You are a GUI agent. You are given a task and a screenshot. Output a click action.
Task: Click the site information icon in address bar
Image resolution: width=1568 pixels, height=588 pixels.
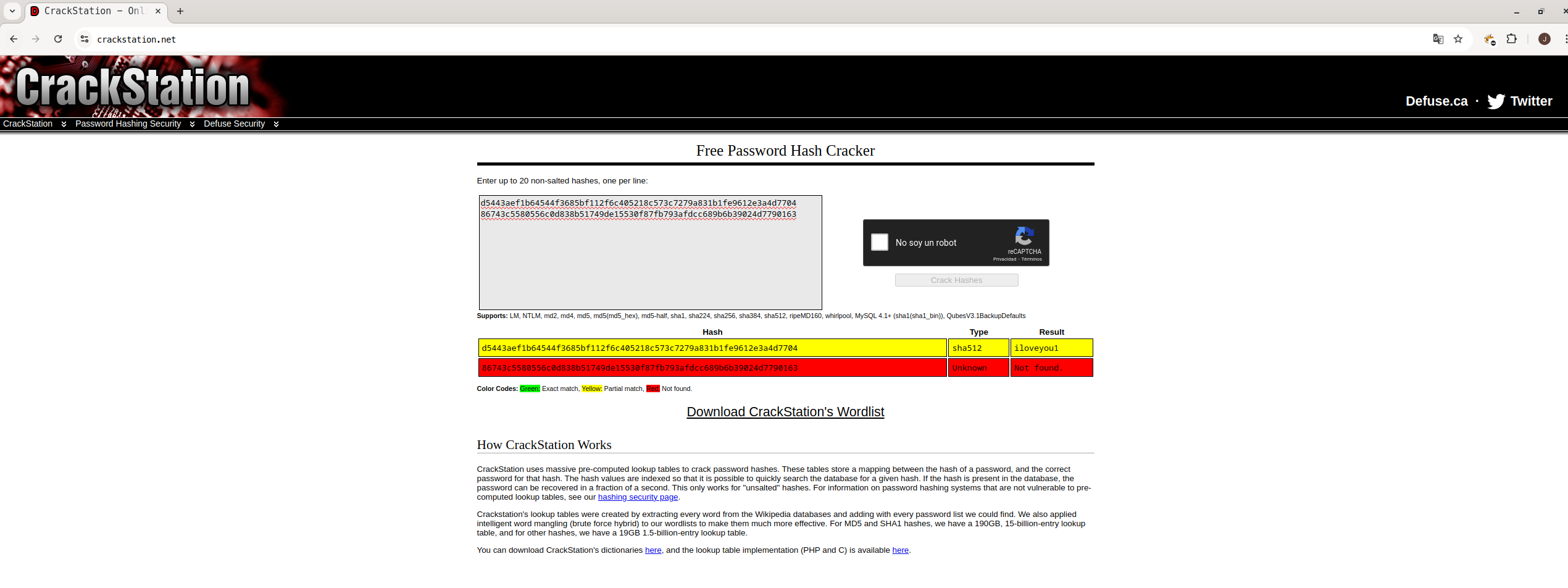click(x=85, y=39)
